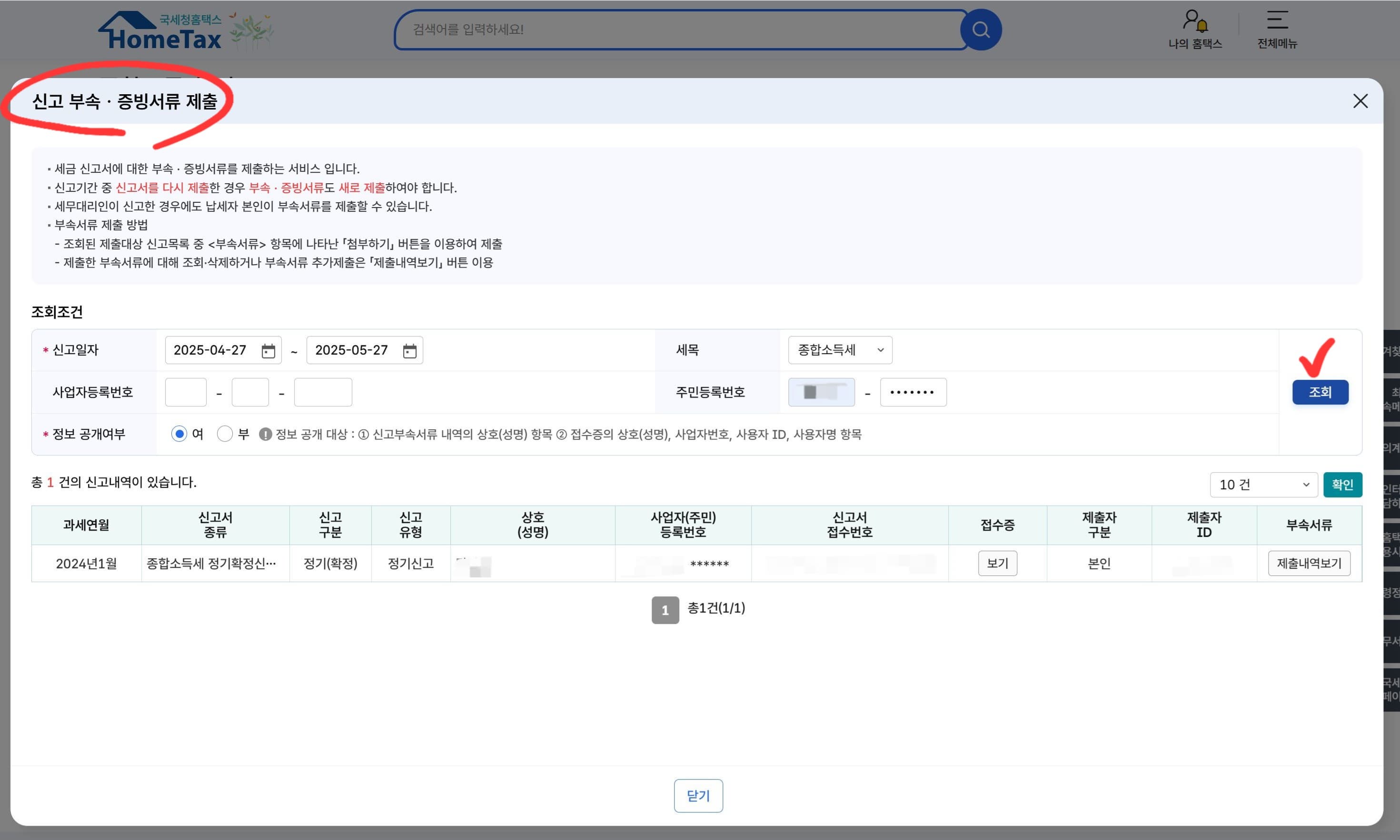Focus the 검색어를 입력하세요 search field
Screen dimensions: 1400x840
[x=679, y=30]
